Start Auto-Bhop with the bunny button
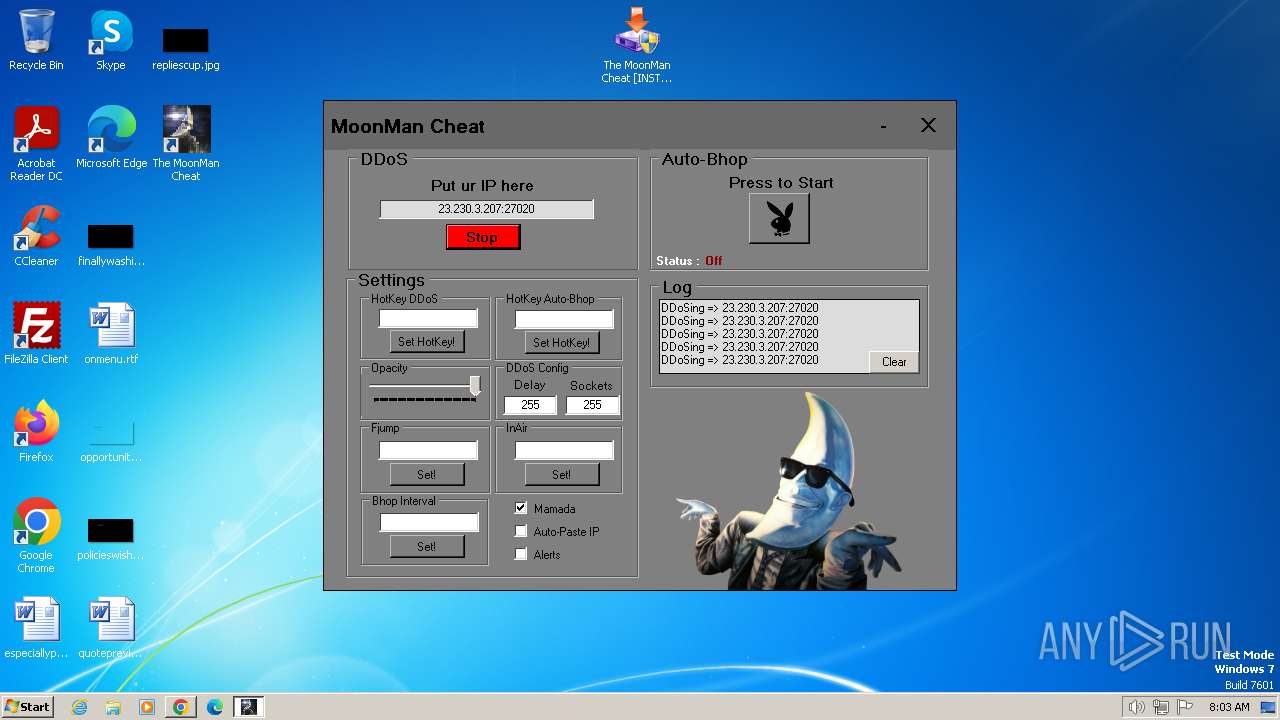Image resolution: width=1280 pixels, height=720 pixels. coord(779,218)
